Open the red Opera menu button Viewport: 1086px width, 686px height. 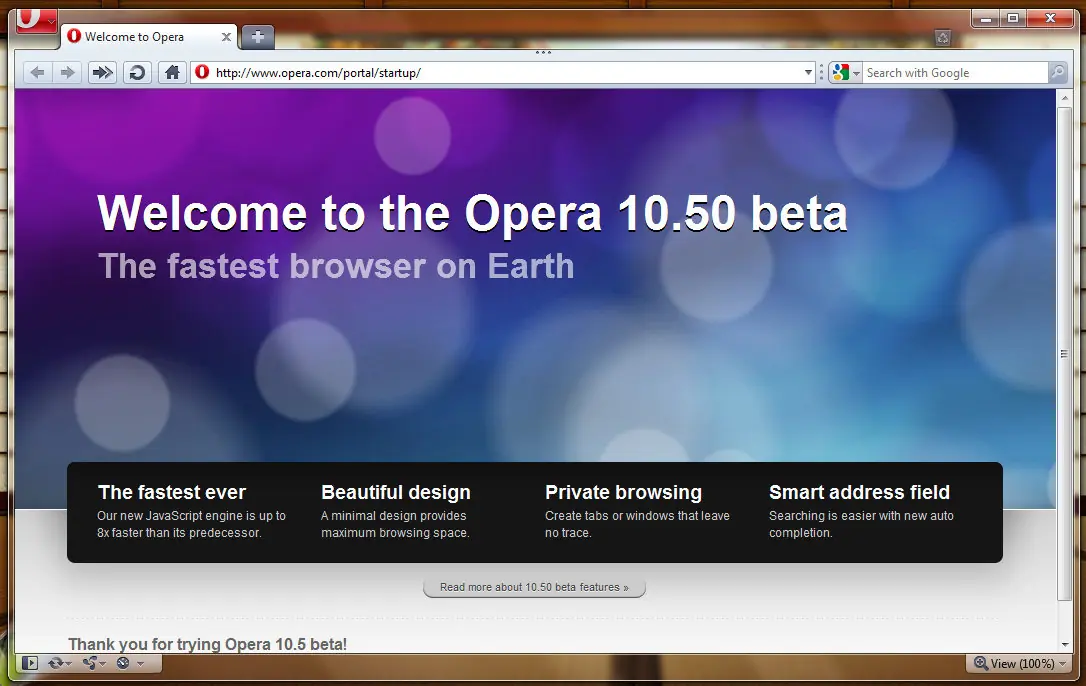[35, 20]
